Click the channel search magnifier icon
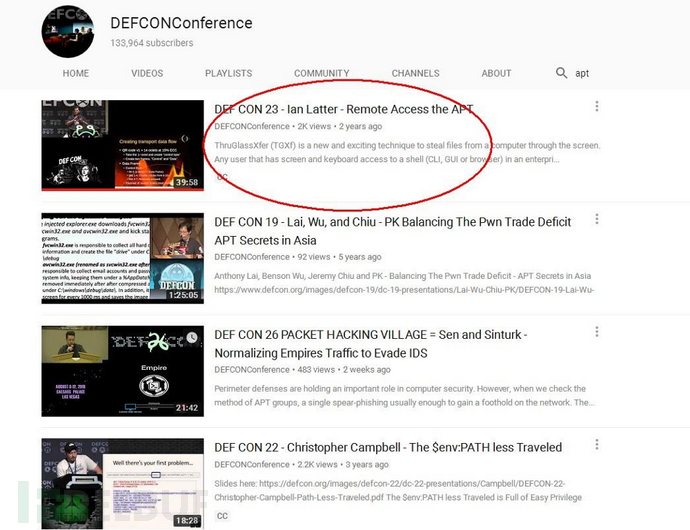The height and width of the screenshot is (530, 690). (561, 73)
